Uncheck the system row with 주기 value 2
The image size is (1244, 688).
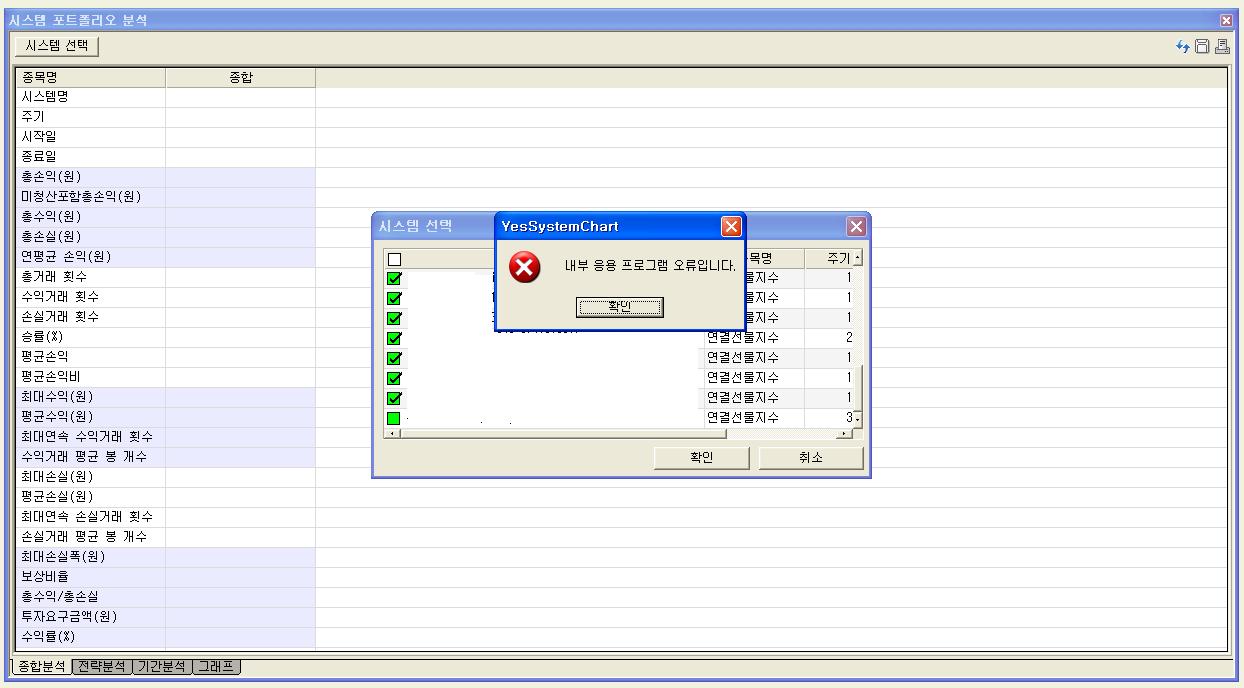pos(394,338)
